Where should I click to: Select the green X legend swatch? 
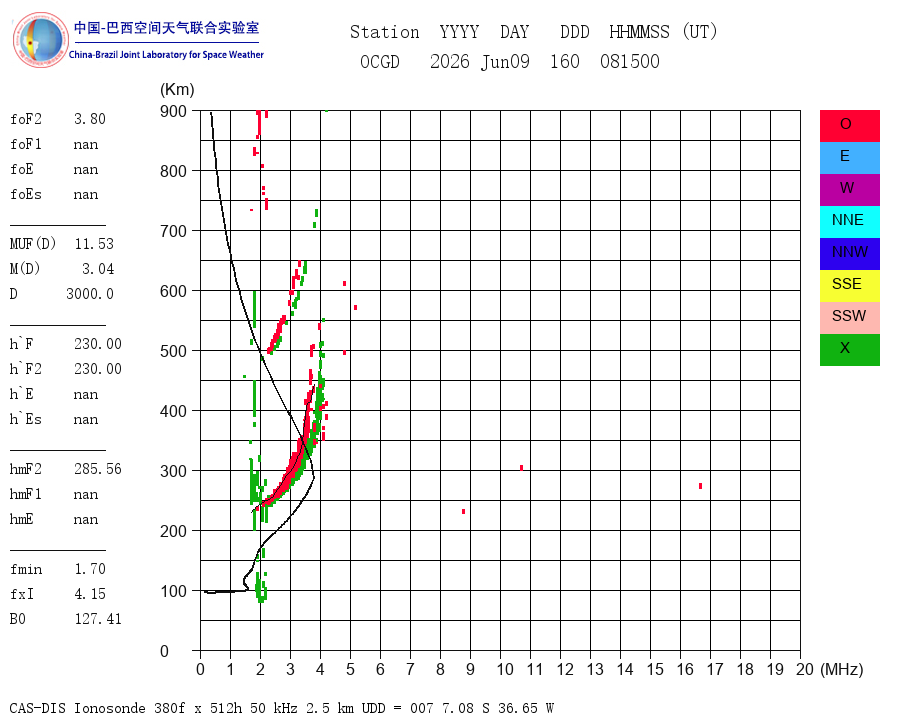pos(849,350)
